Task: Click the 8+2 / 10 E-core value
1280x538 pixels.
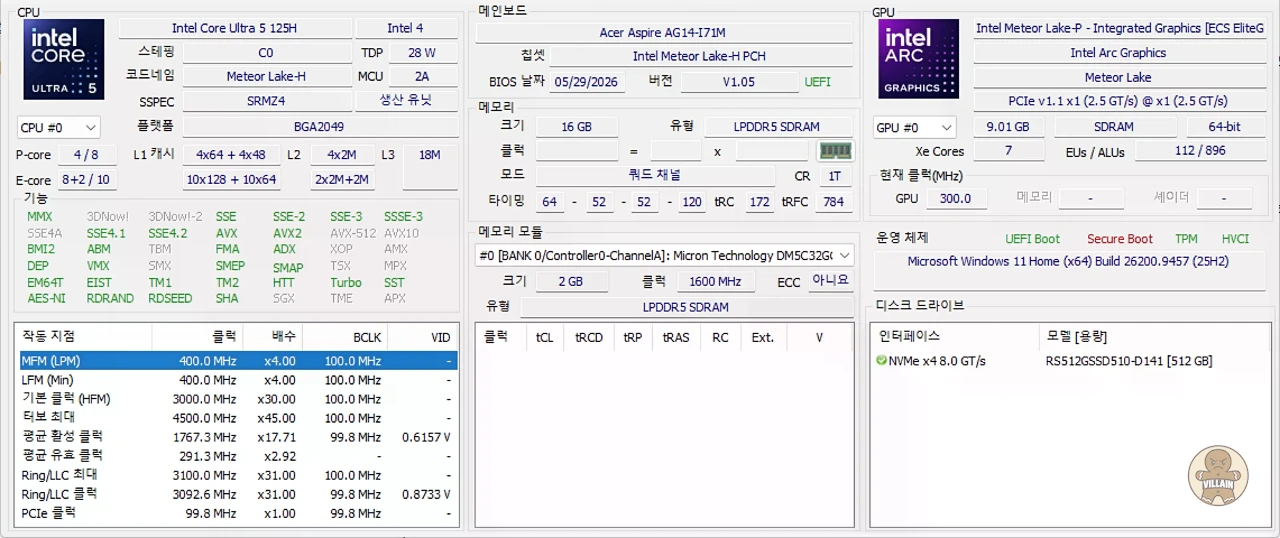Action: pos(86,180)
